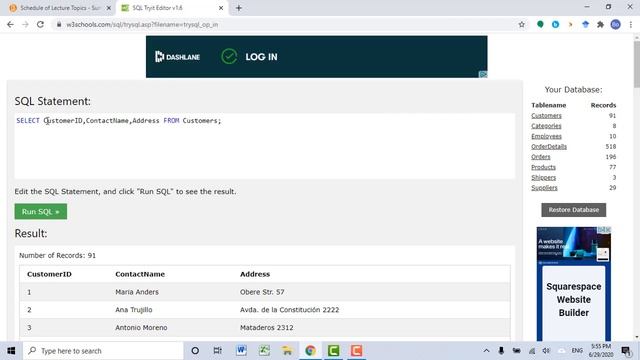Show hidden system tray icons
The width and height of the screenshot is (640, 360).
(x=486, y=351)
